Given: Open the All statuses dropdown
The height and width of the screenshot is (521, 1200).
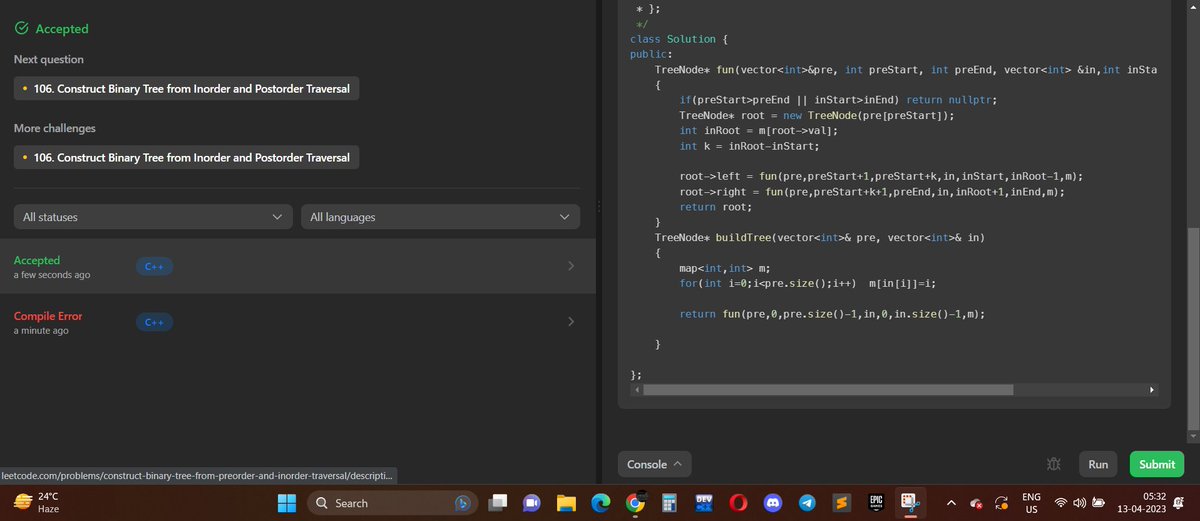Looking at the screenshot, I should click(154, 217).
